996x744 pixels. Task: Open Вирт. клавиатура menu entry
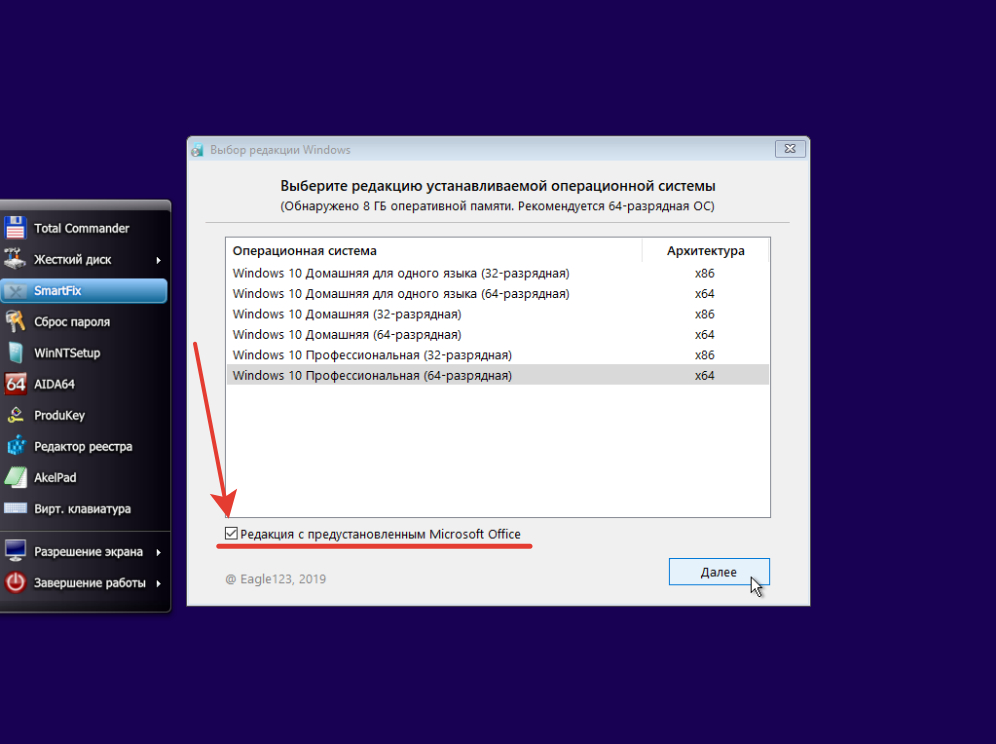[84, 508]
